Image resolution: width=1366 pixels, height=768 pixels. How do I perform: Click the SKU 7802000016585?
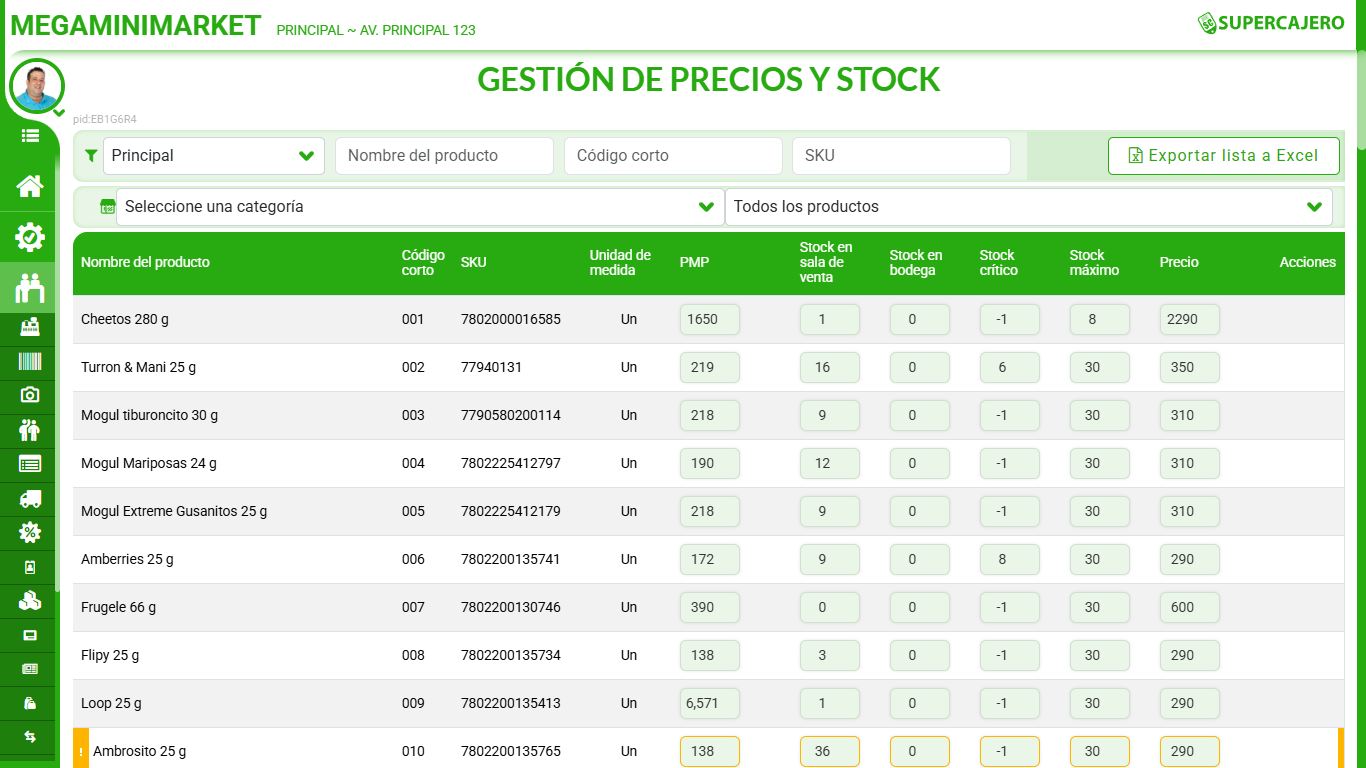click(511, 319)
